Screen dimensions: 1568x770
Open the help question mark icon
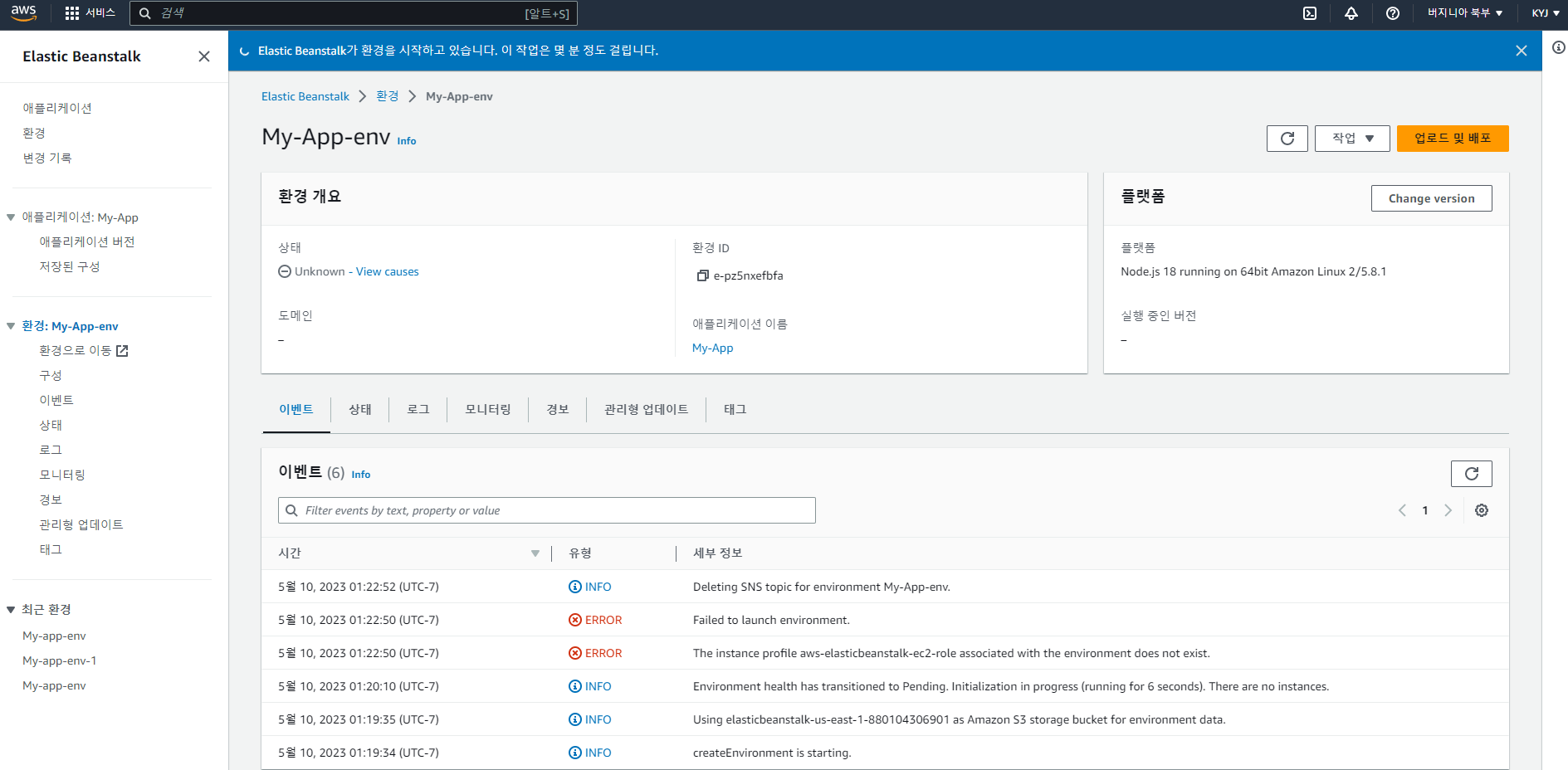coord(1393,13)
